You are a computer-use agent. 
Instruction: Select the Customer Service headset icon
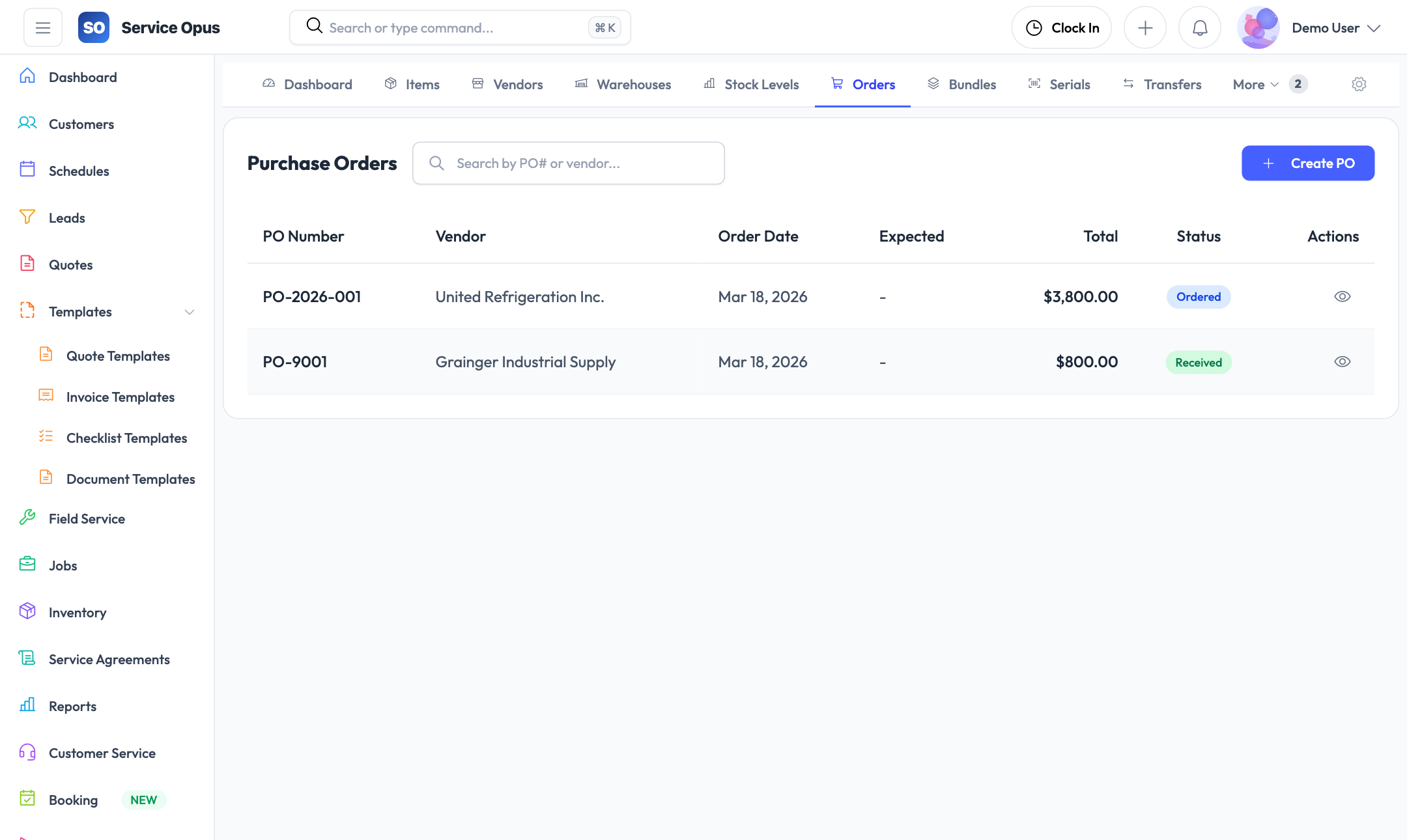pos(27,752)
